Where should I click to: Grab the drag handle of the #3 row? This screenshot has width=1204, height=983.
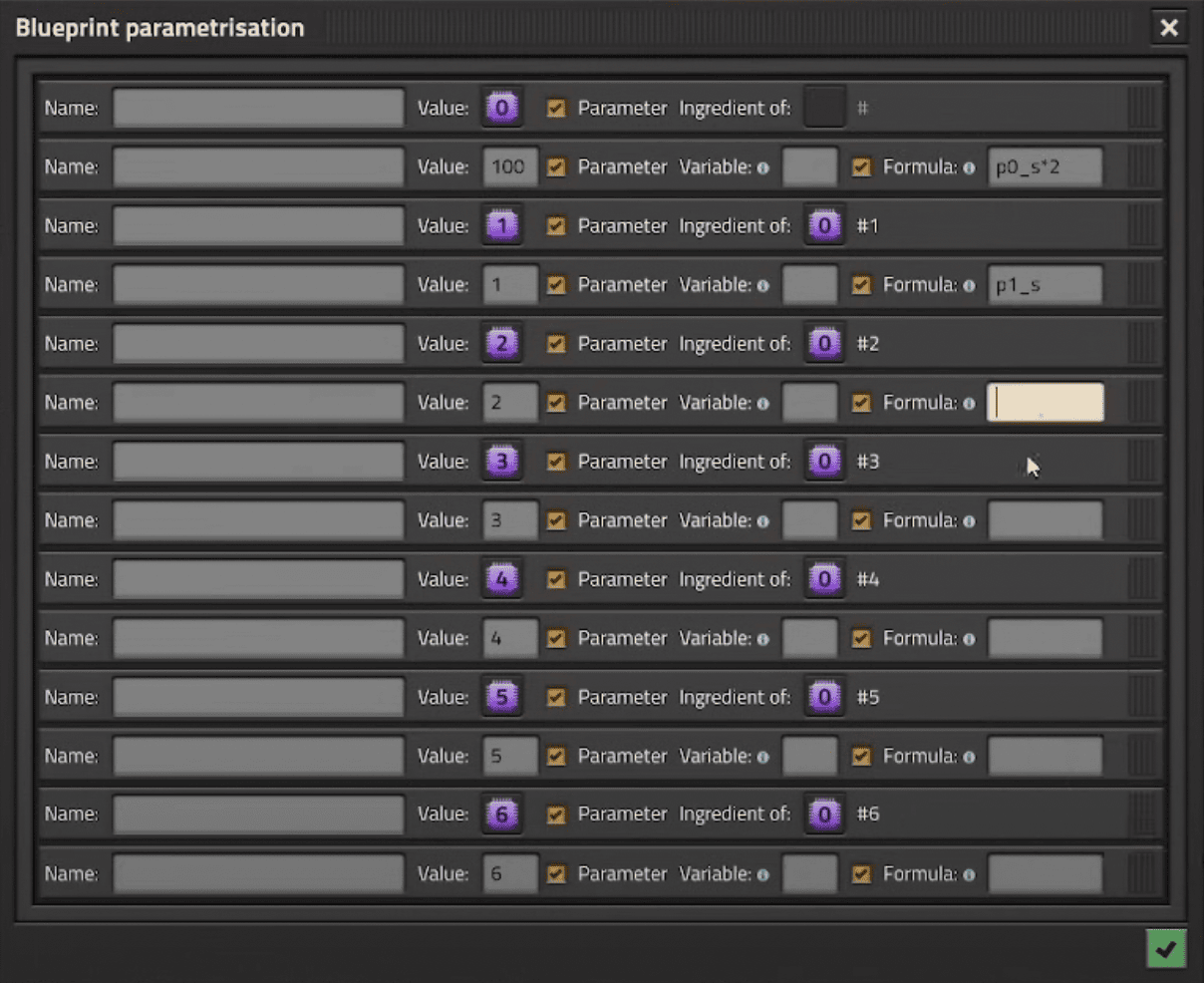click(1144, 461)
